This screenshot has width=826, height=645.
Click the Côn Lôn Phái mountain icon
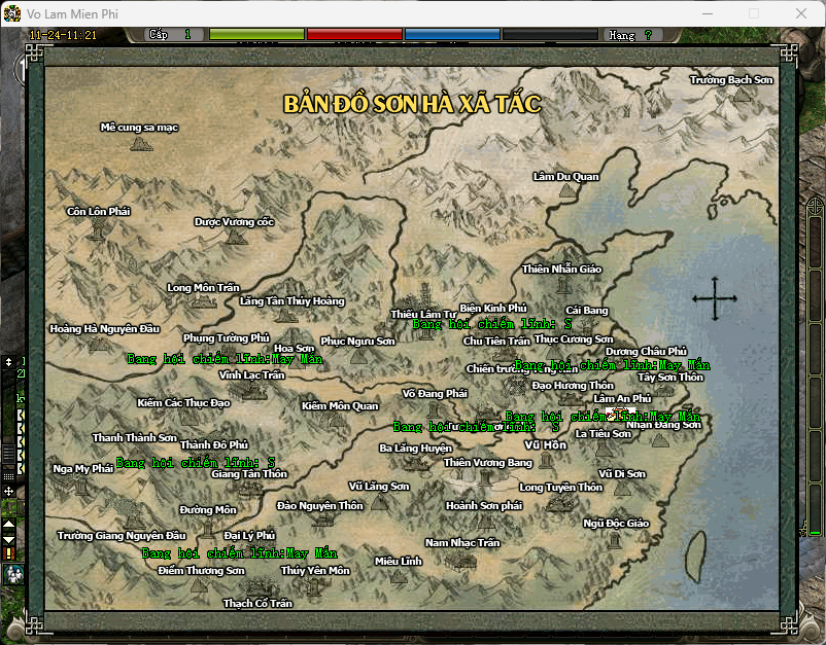(99, 228)
